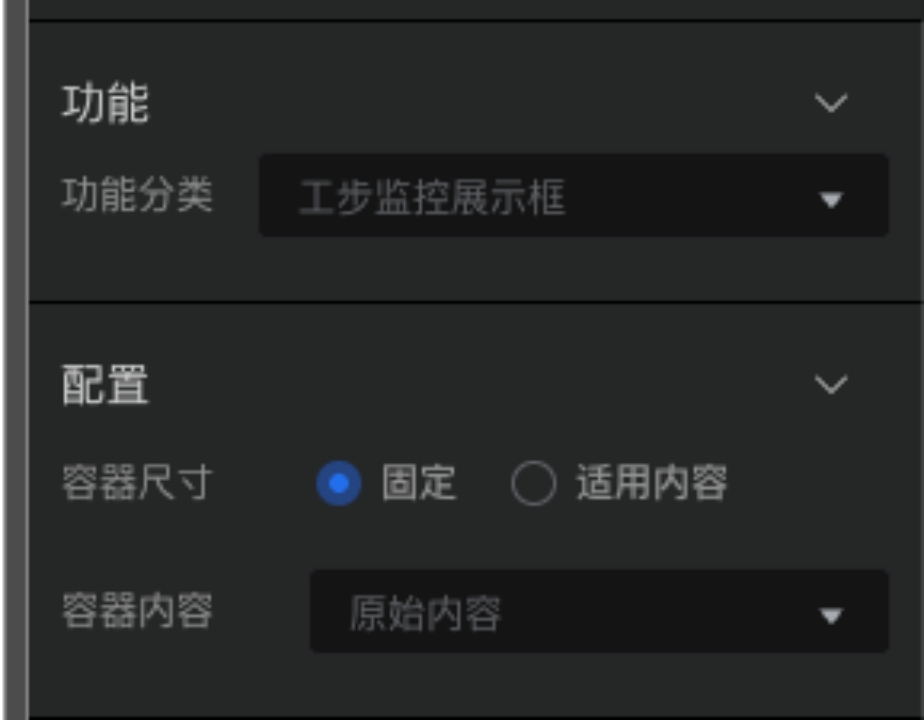Screen dimensions: 924x720
Task: Open the 容器内容 dropdown box
Action: (598, 611)
